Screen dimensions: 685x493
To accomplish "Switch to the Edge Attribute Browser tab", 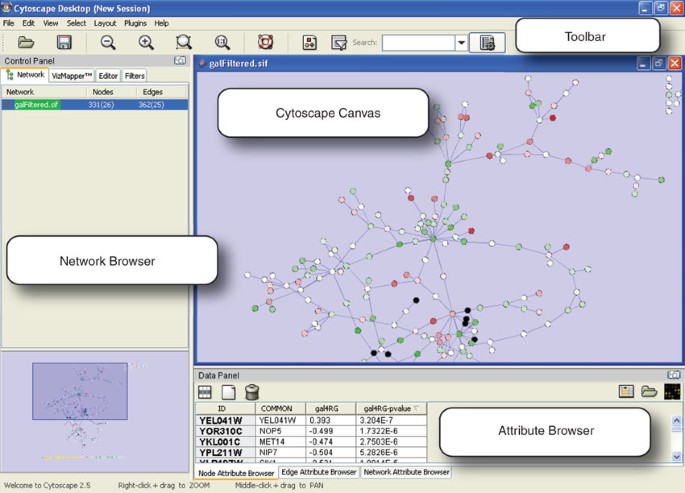I will click(x=316, y=471).
